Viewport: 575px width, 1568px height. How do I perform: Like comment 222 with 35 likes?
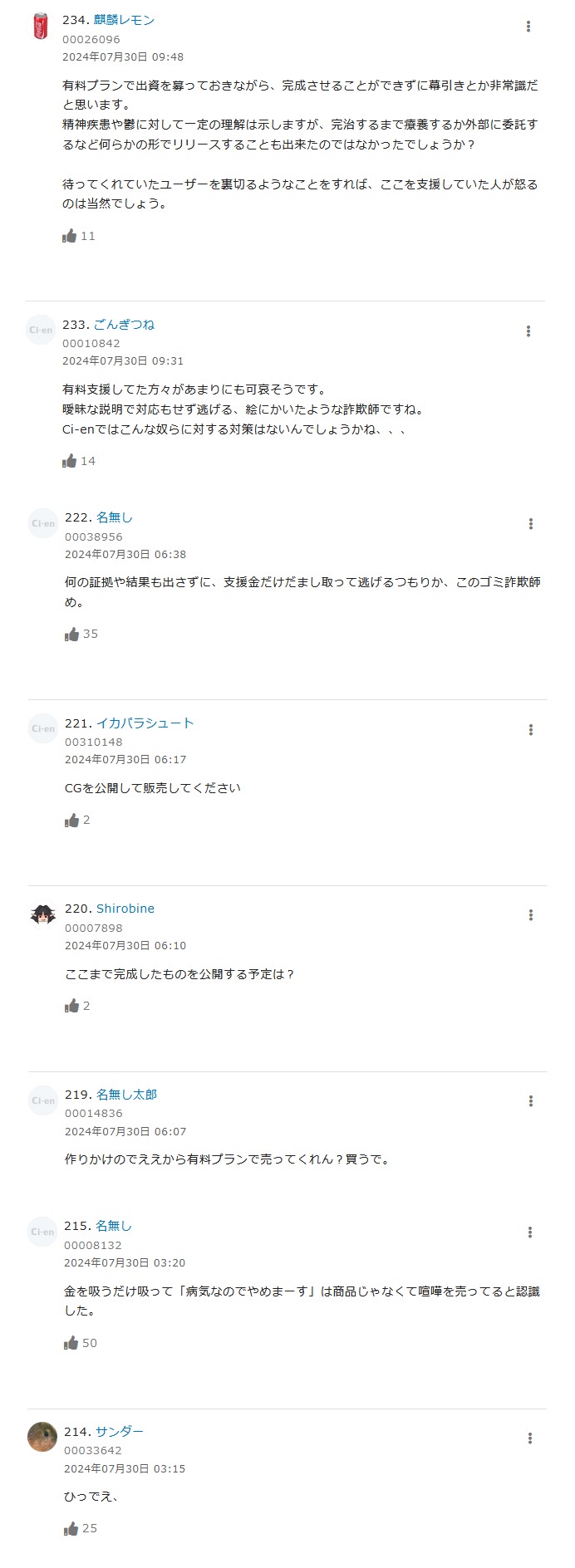tap(72, 634)
